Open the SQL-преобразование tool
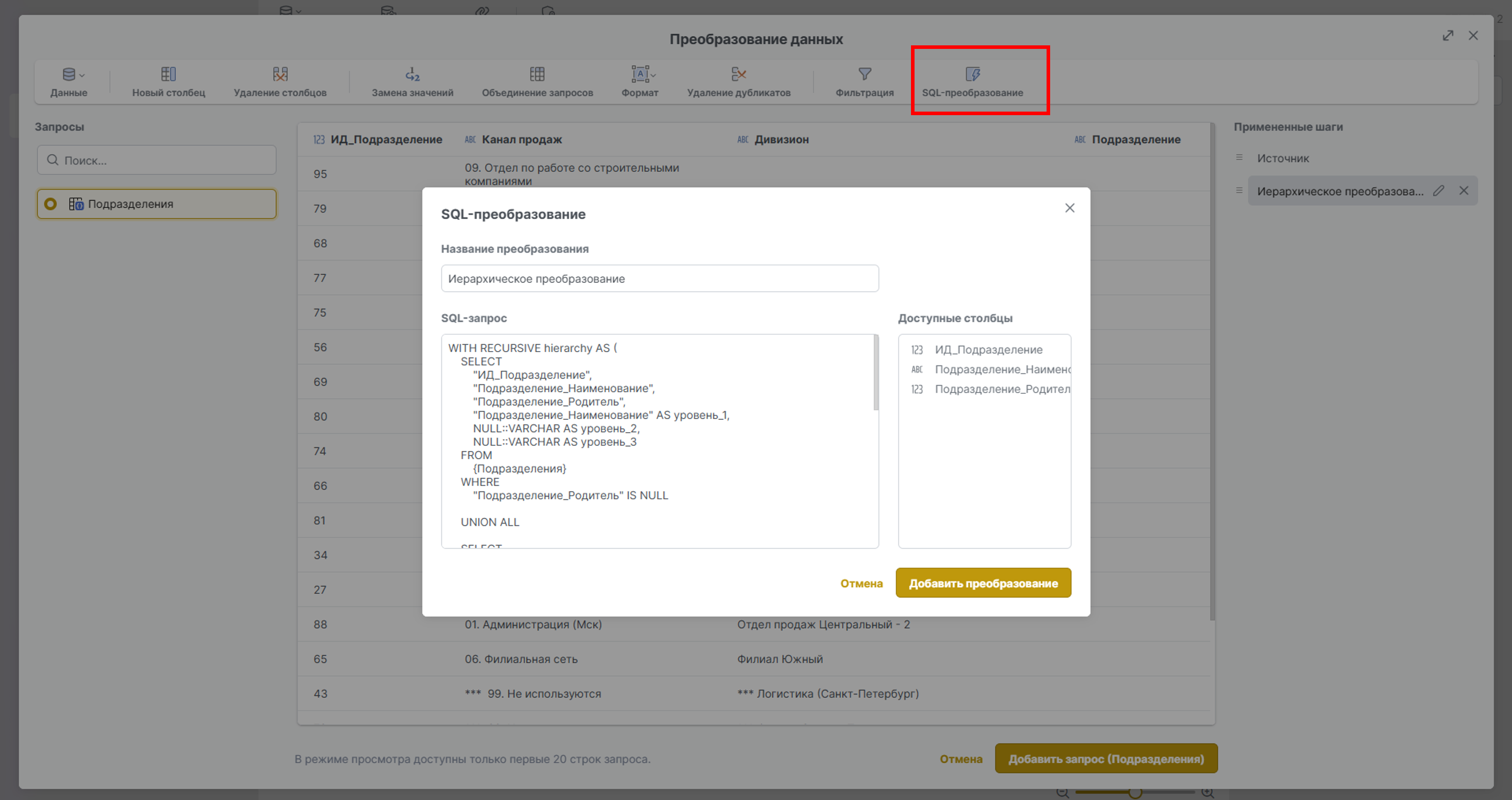This screenshot has height=800, width=1512. pos(973,82)
